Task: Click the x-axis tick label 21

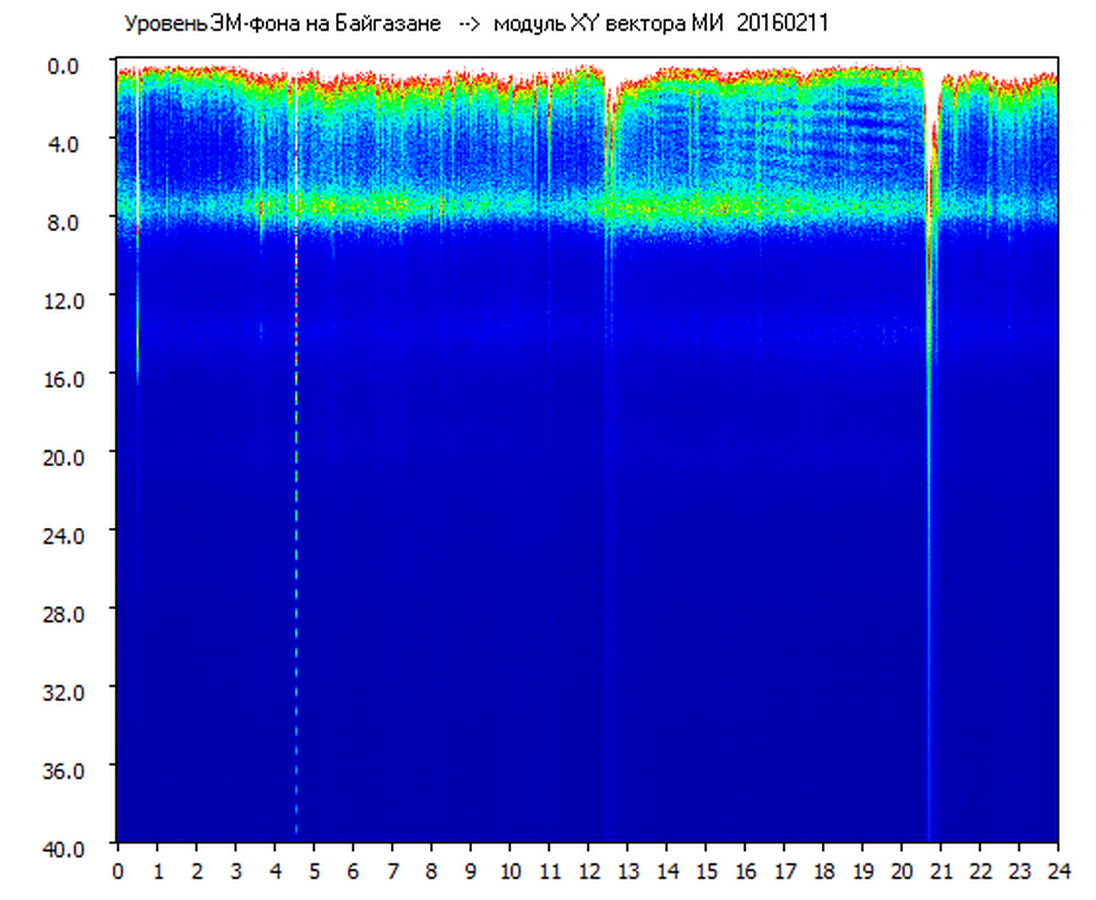Action: [940, 871]
